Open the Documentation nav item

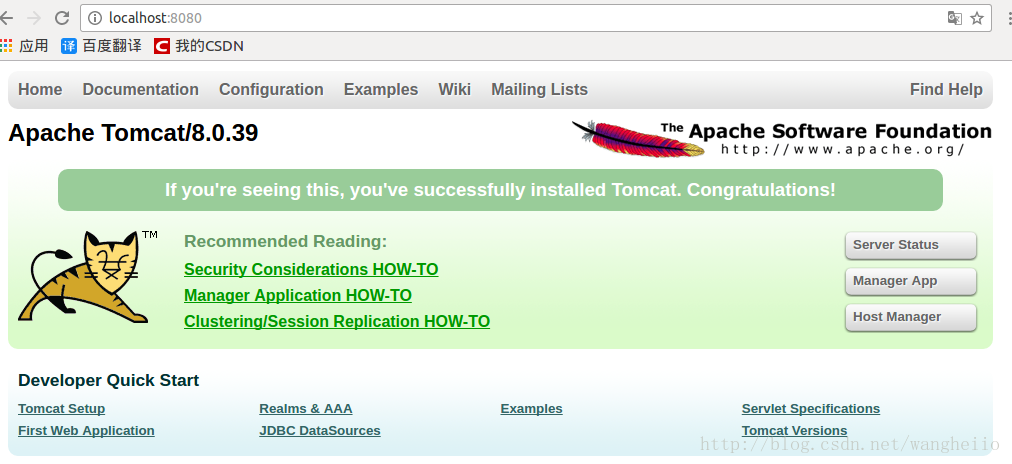coord(141,90)
